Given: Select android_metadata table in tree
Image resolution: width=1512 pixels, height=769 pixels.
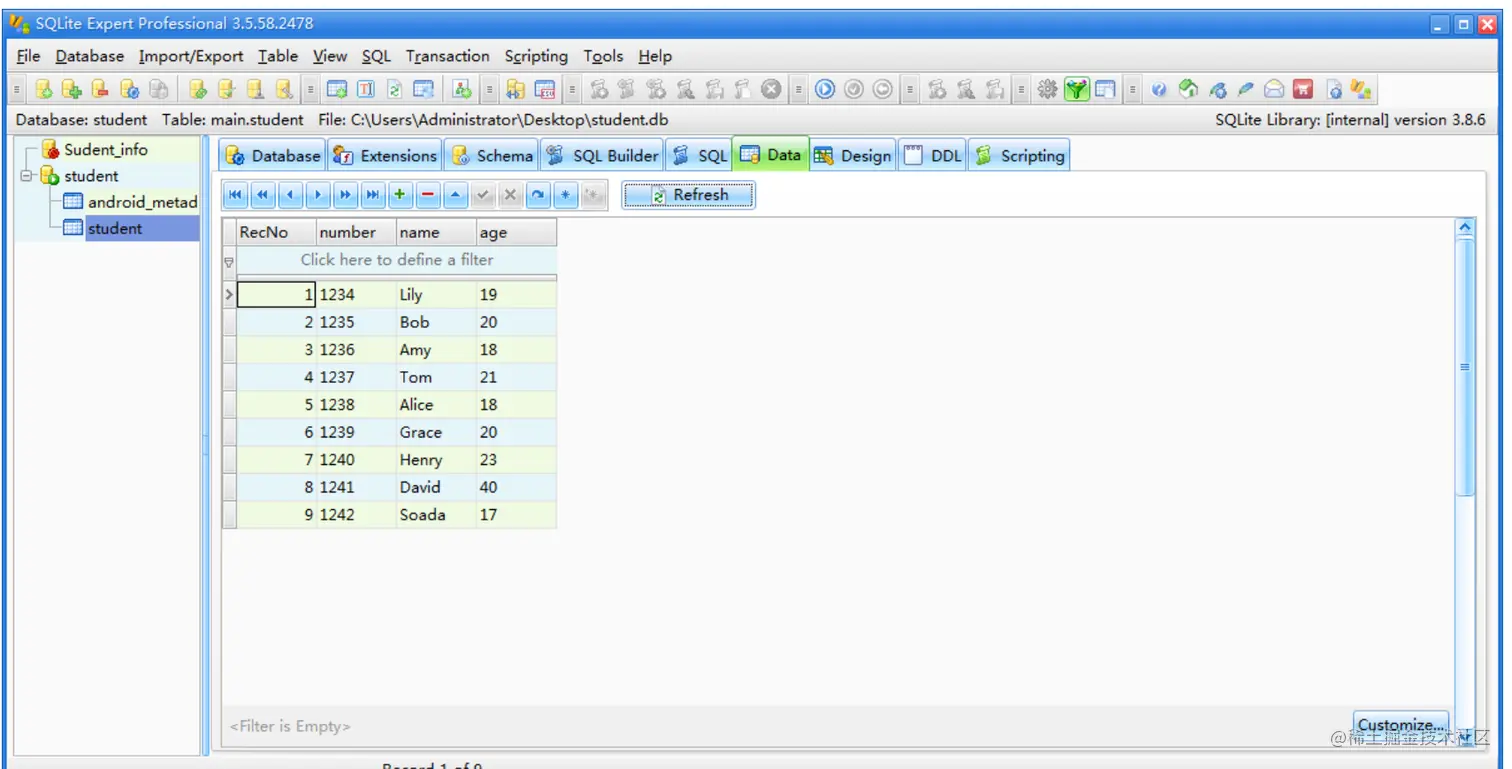Looking at the screenshot, I should pyautogui.click(x=142, y=202).
